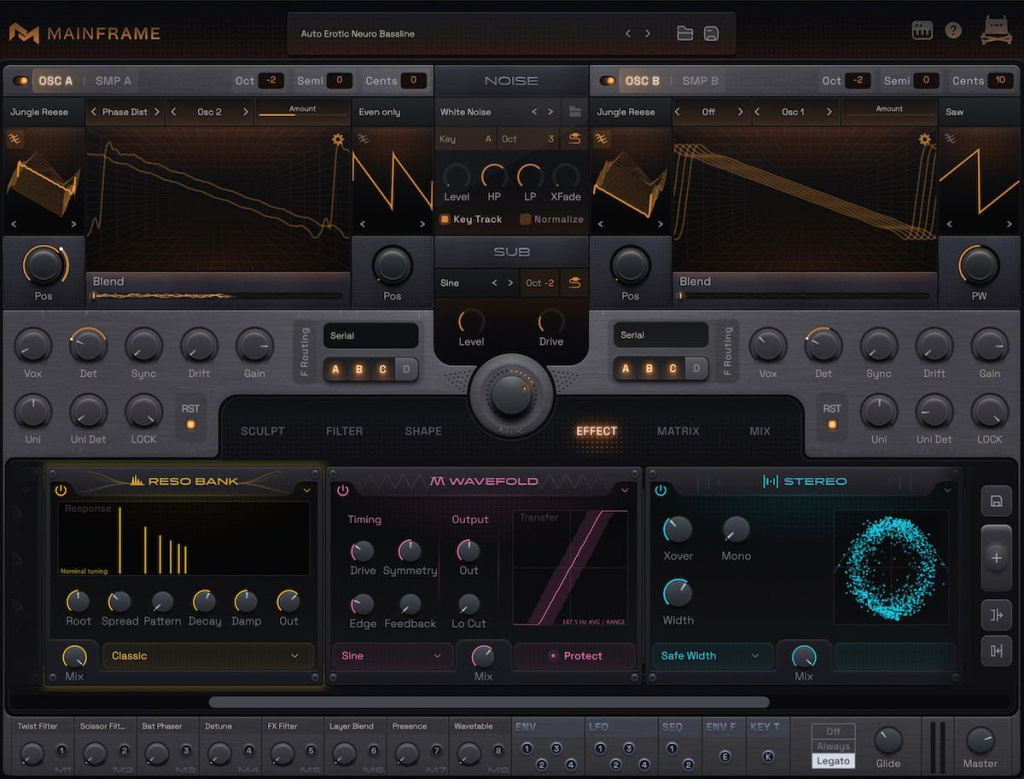
Task: Switch to the SMP B tab
Action: coord(700,81)
